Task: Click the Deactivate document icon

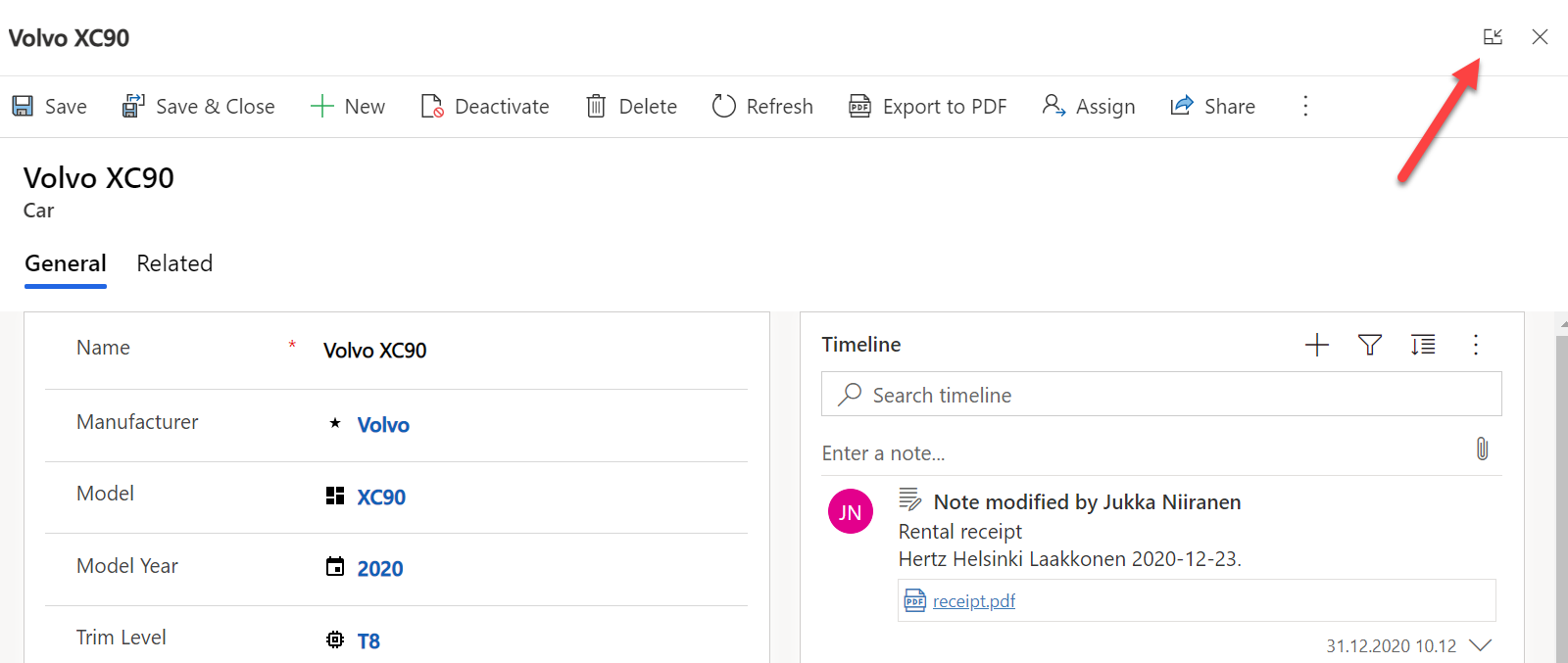Action: 432,106
